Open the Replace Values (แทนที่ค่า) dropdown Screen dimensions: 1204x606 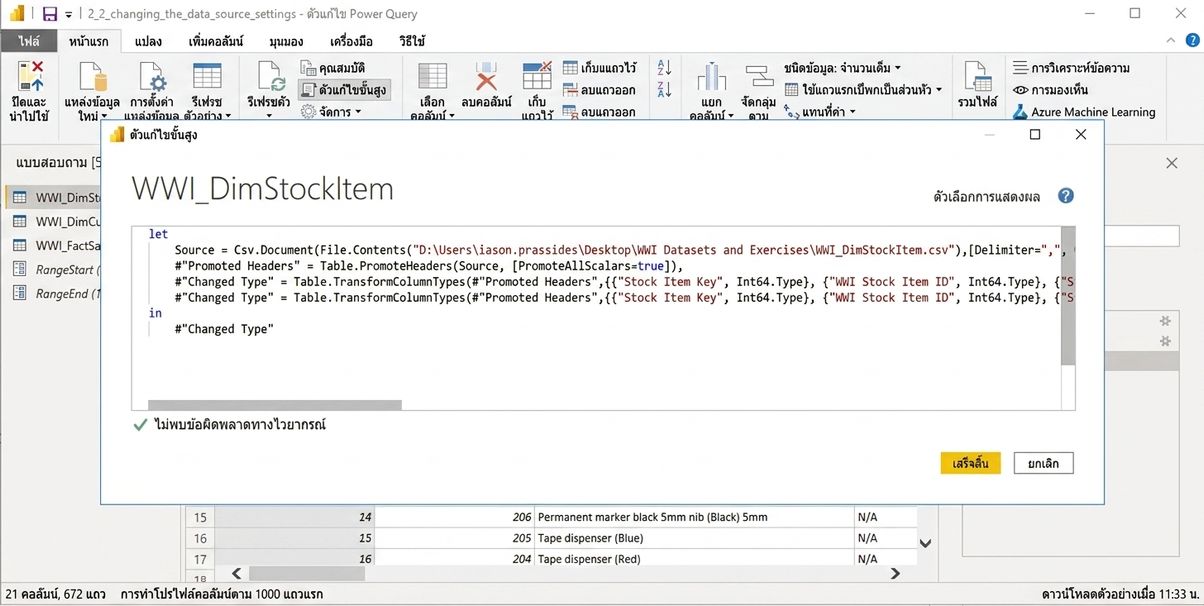[822, 111]
